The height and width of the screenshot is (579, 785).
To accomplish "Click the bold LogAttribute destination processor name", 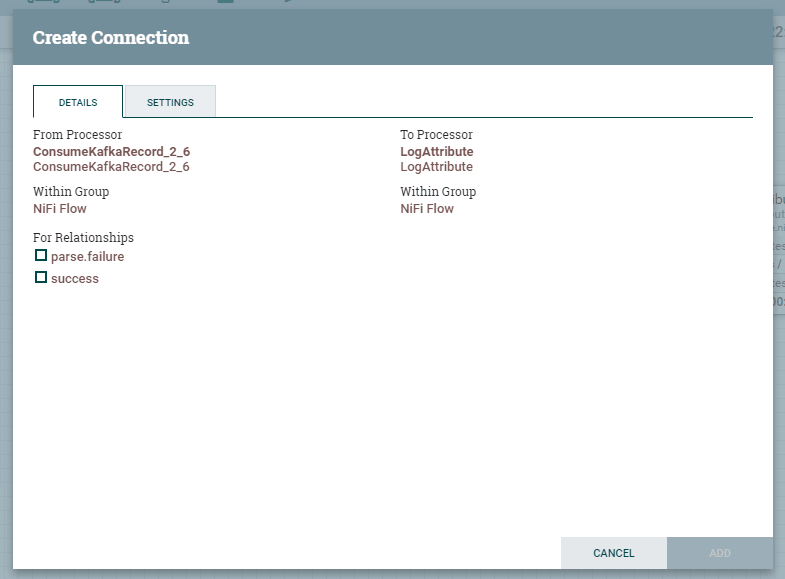I will coord(437,152).
